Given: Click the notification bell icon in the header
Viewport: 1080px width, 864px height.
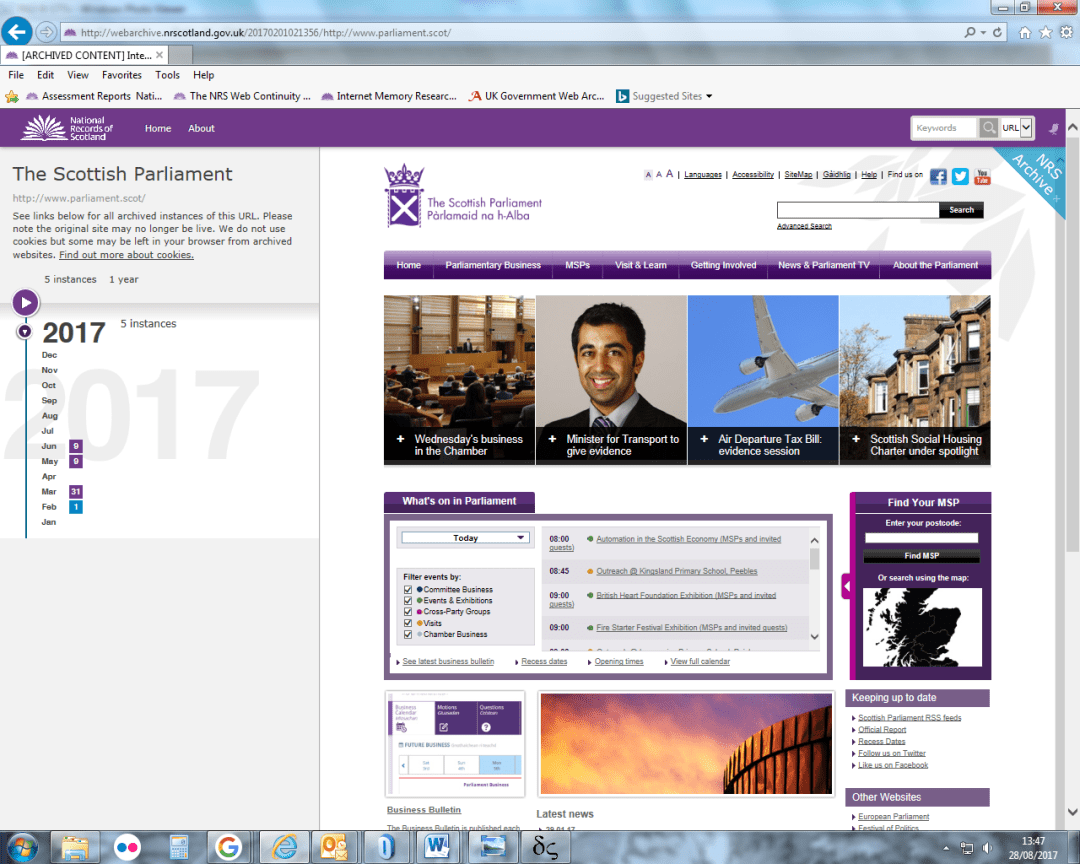Looking at the screenshot, I should point(1052,128).
